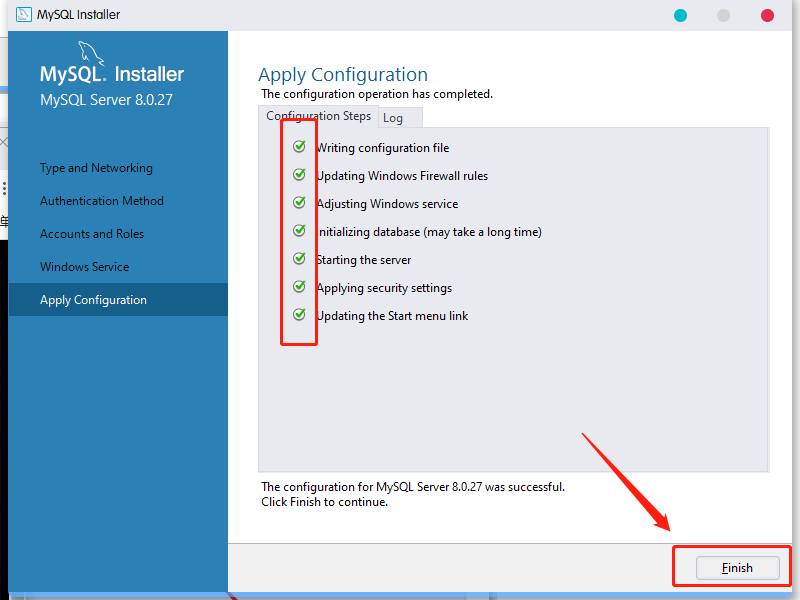800x600 pixels.
Task: Click the check icon for Updating Windows Firewall rules
Action: (299, 175)
